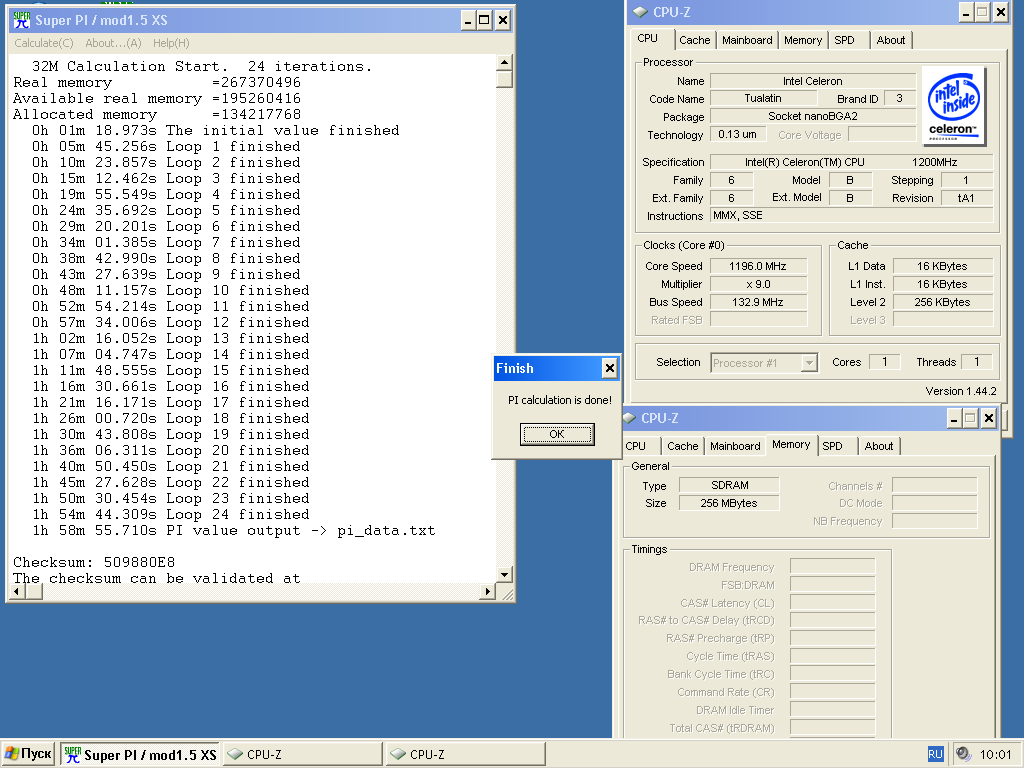Click the upper CPU-Z window title icon
Viewport: 1024px width, 768px height.
point(641,12)
